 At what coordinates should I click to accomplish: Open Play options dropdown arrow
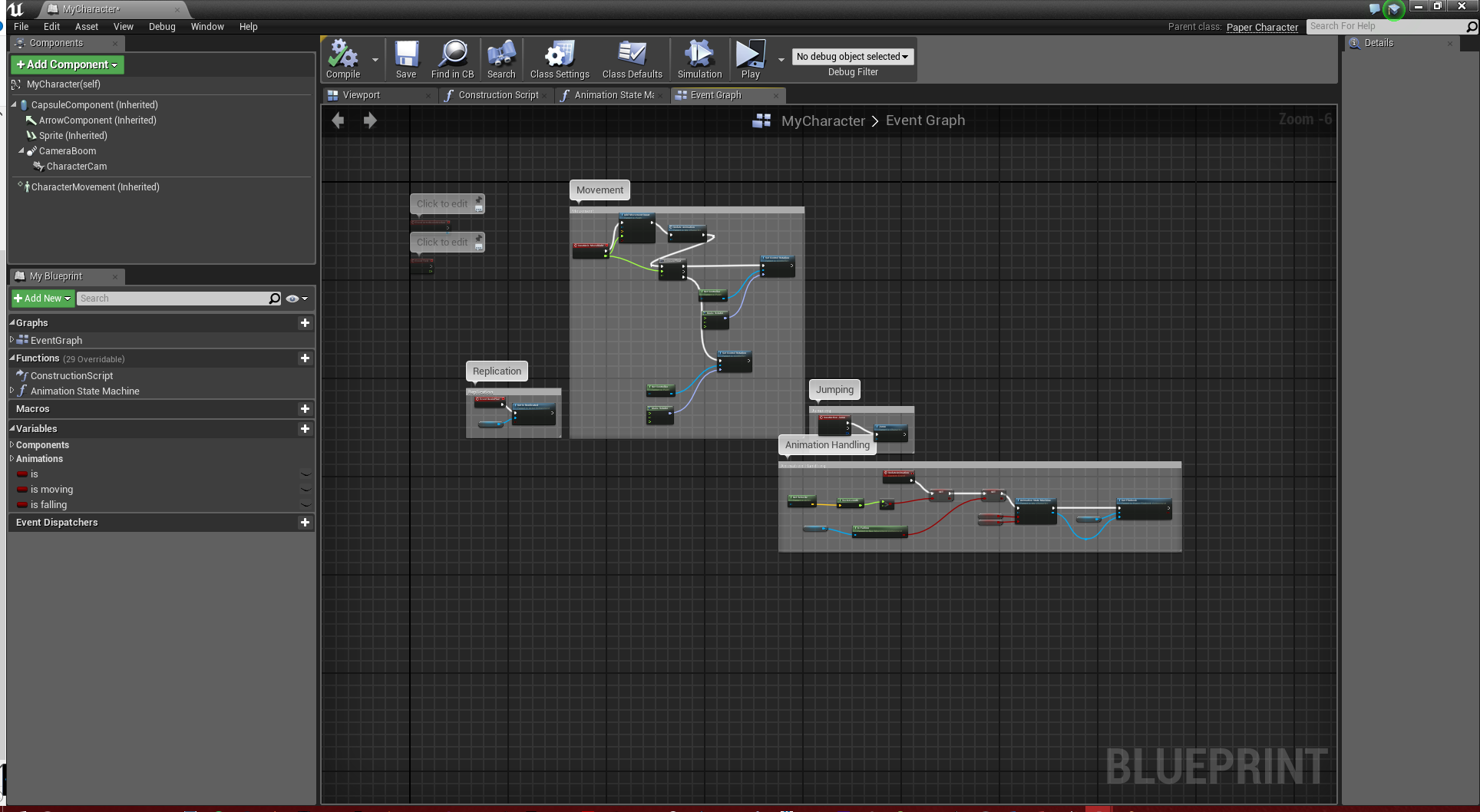781,59
